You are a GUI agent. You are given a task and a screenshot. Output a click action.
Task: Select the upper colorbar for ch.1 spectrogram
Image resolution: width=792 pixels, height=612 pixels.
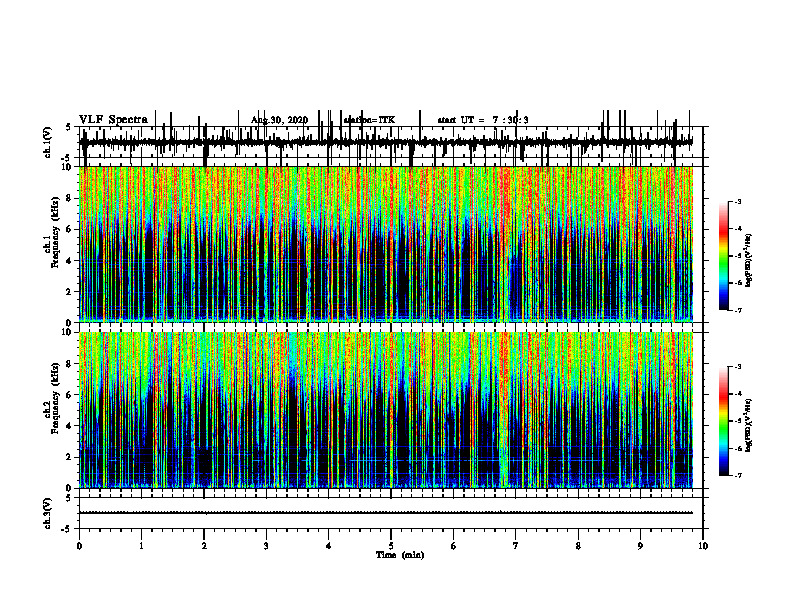724,256
